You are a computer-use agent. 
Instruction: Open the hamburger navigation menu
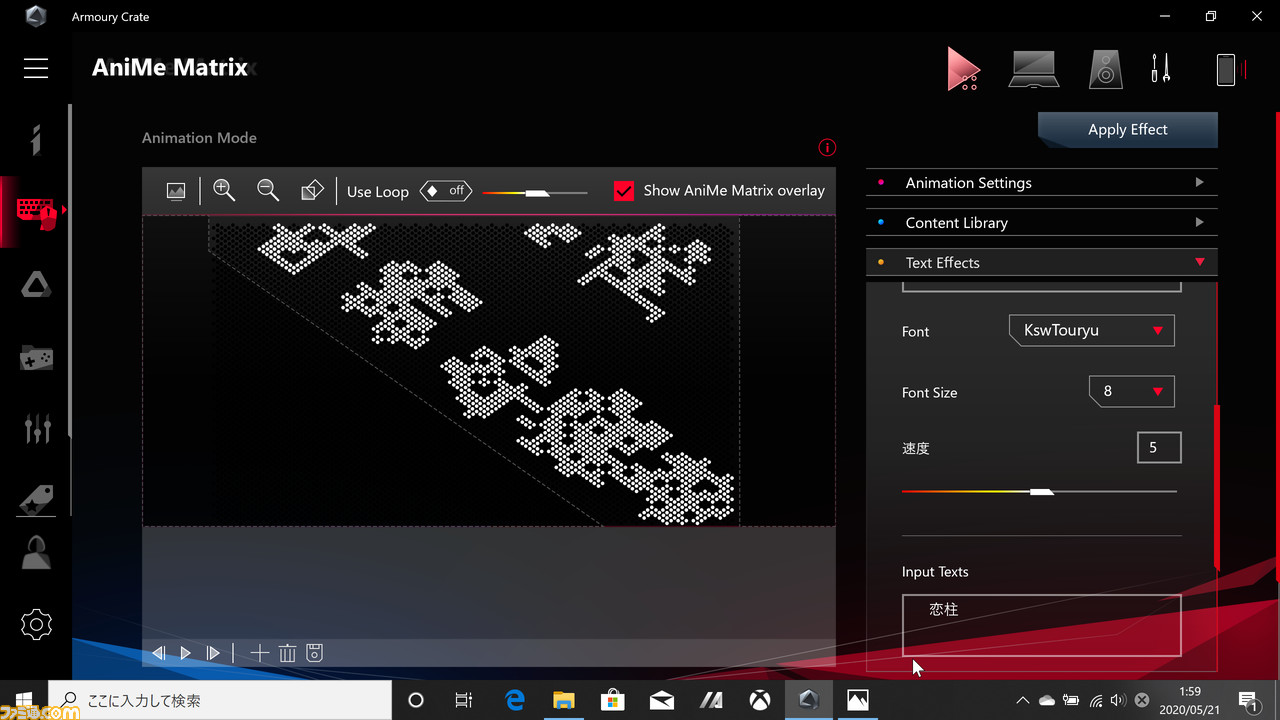[x=36, y=68]
